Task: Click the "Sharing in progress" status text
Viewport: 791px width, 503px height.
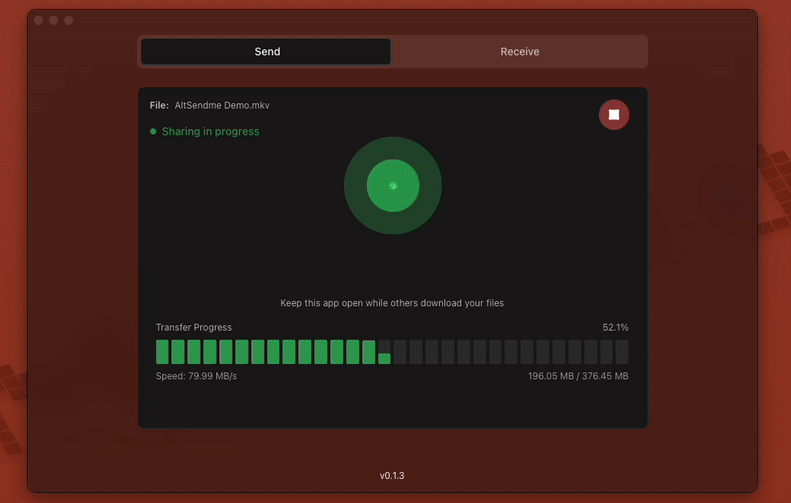Action: coord(210,132)
